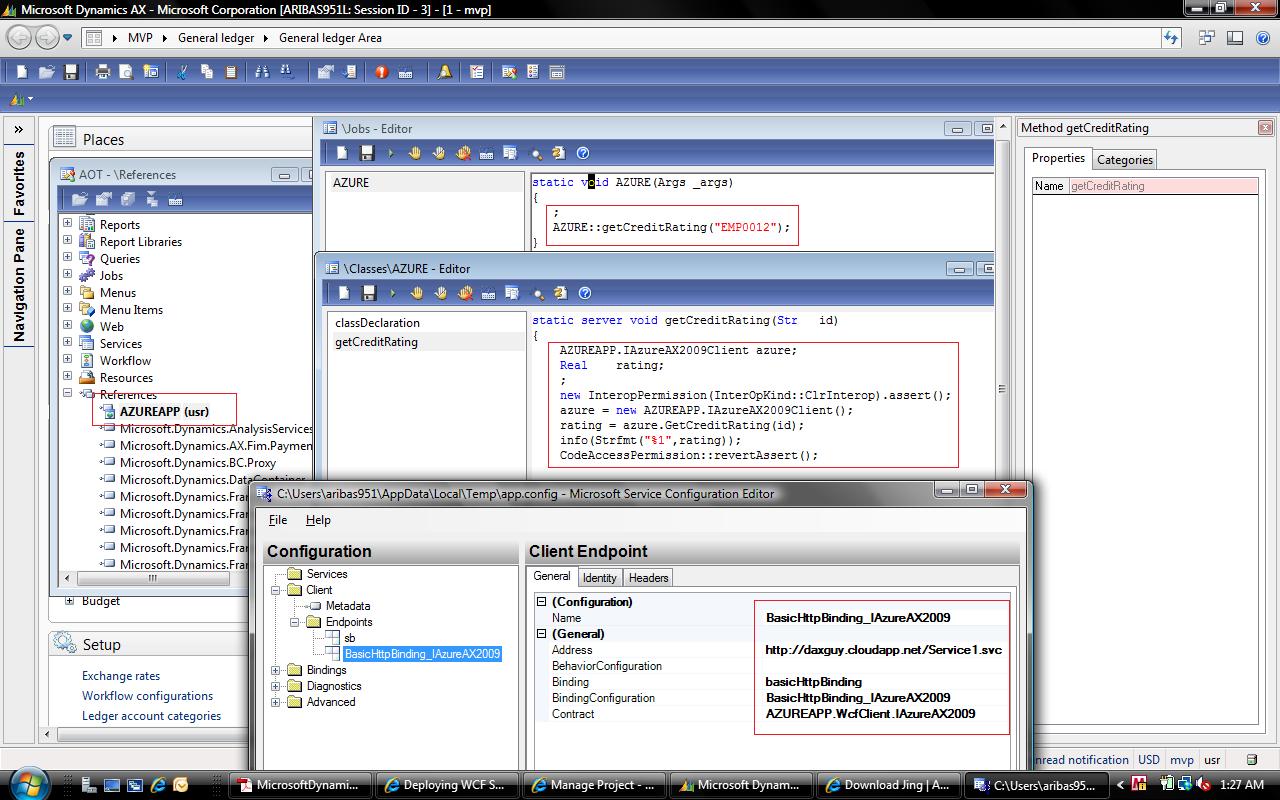Select AZUREAPP (usr) reference

click(164, 411)
